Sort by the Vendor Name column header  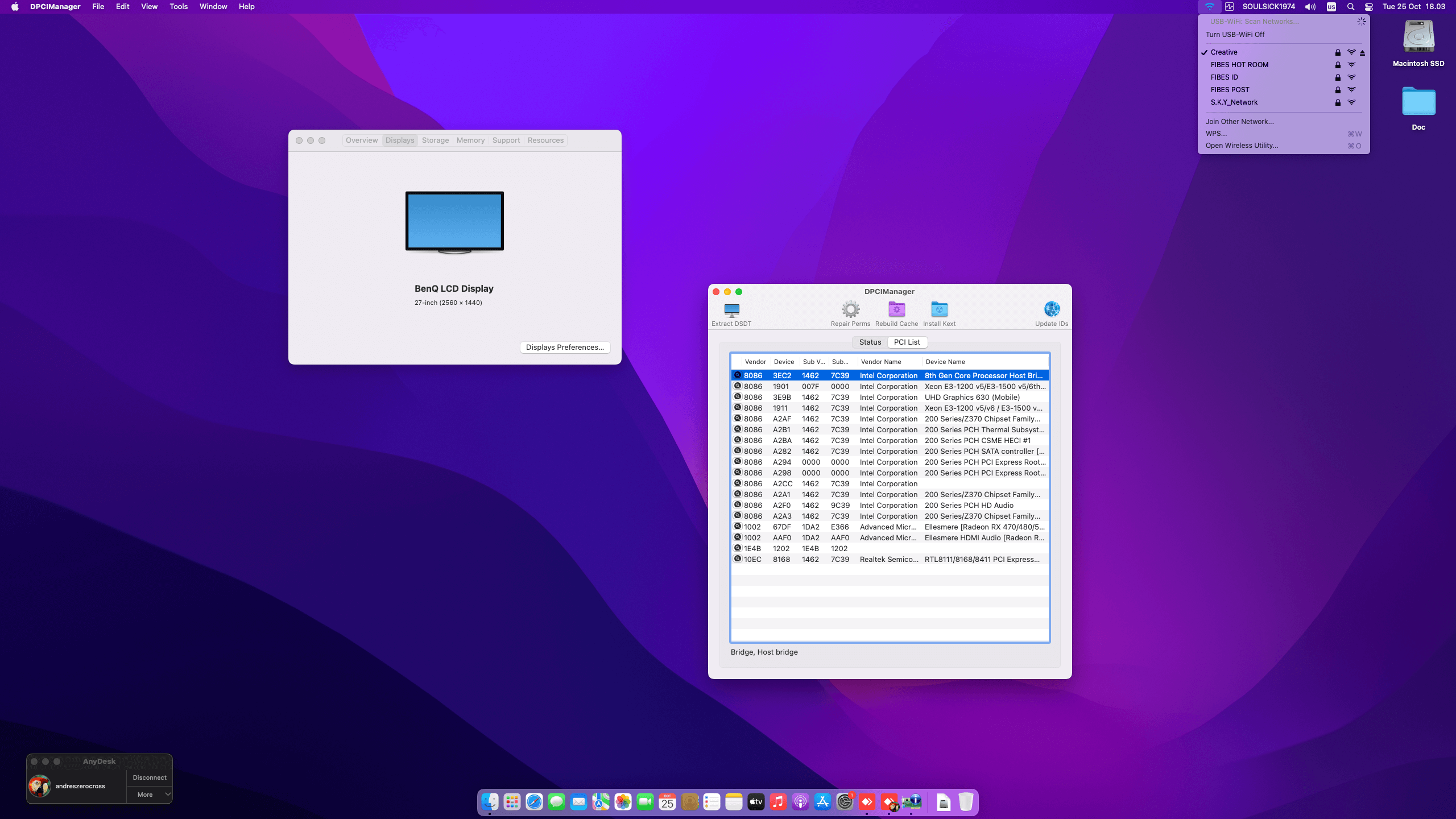pos(890,362)
